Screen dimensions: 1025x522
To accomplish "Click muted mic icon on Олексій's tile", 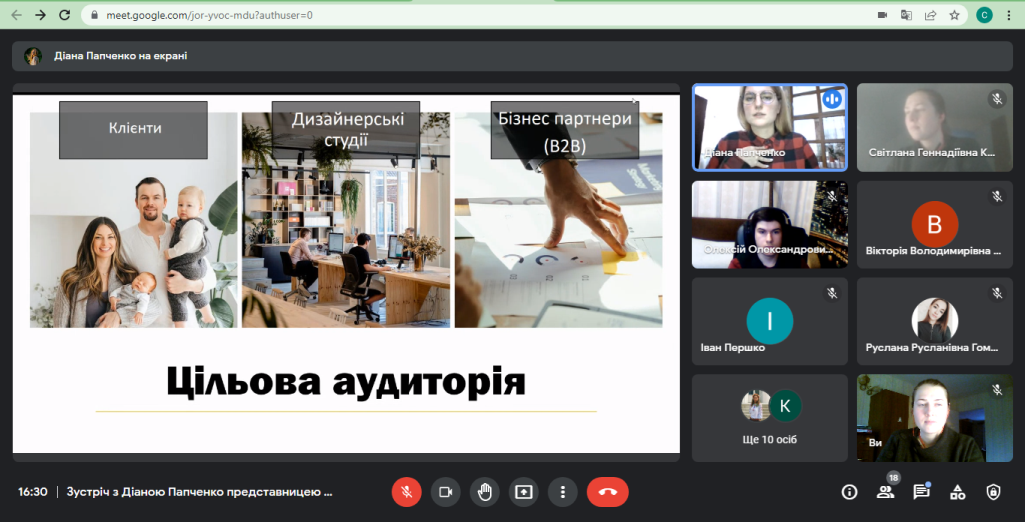I will [832, 196].
